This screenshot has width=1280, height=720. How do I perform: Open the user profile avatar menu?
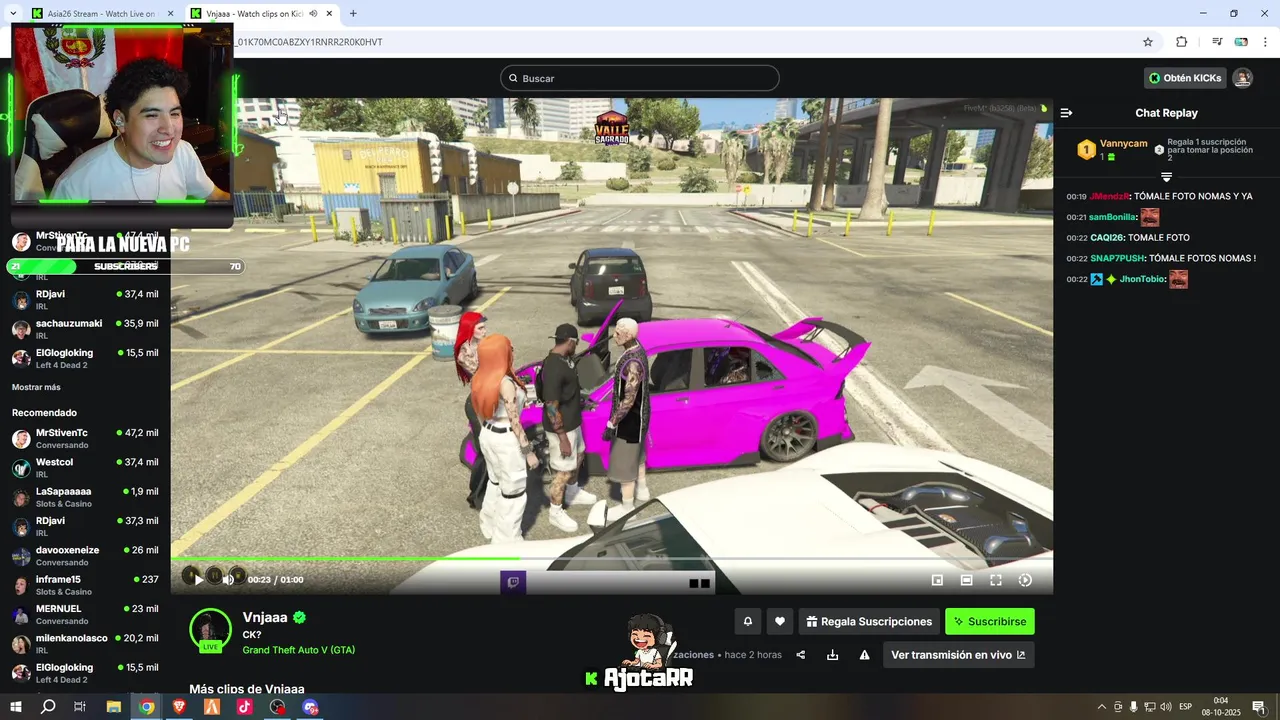click(x=1242, y=78)
